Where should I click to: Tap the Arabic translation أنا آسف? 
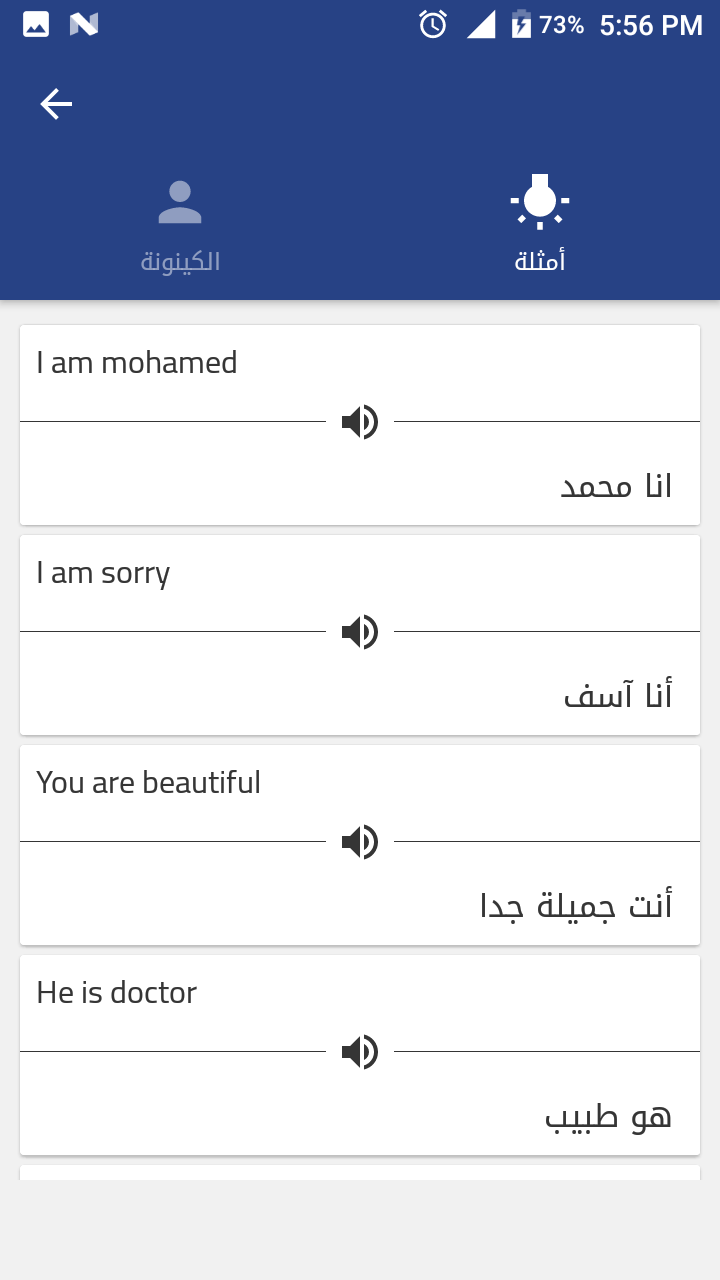pos(618,694)
